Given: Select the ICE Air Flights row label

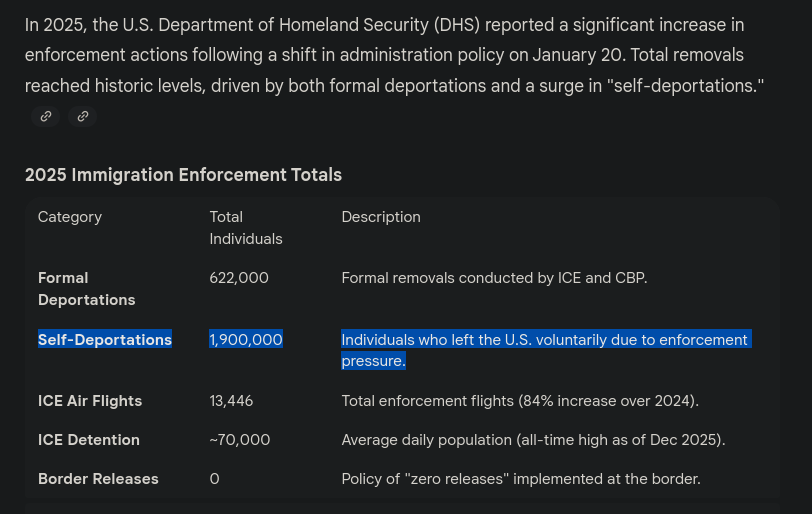Looking at the screenshot, I should (90, 401).
